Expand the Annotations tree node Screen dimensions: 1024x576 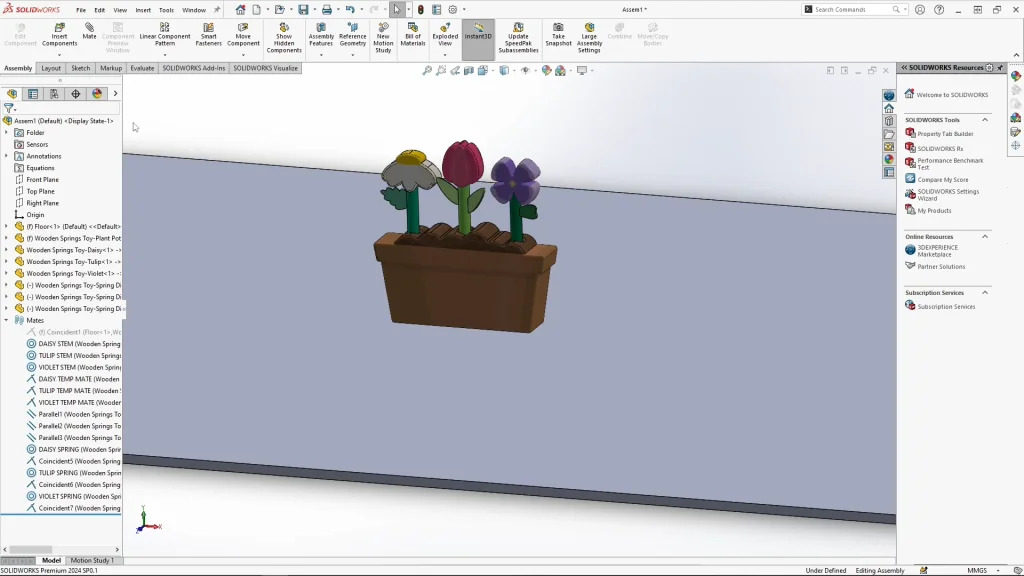(6, 156)
